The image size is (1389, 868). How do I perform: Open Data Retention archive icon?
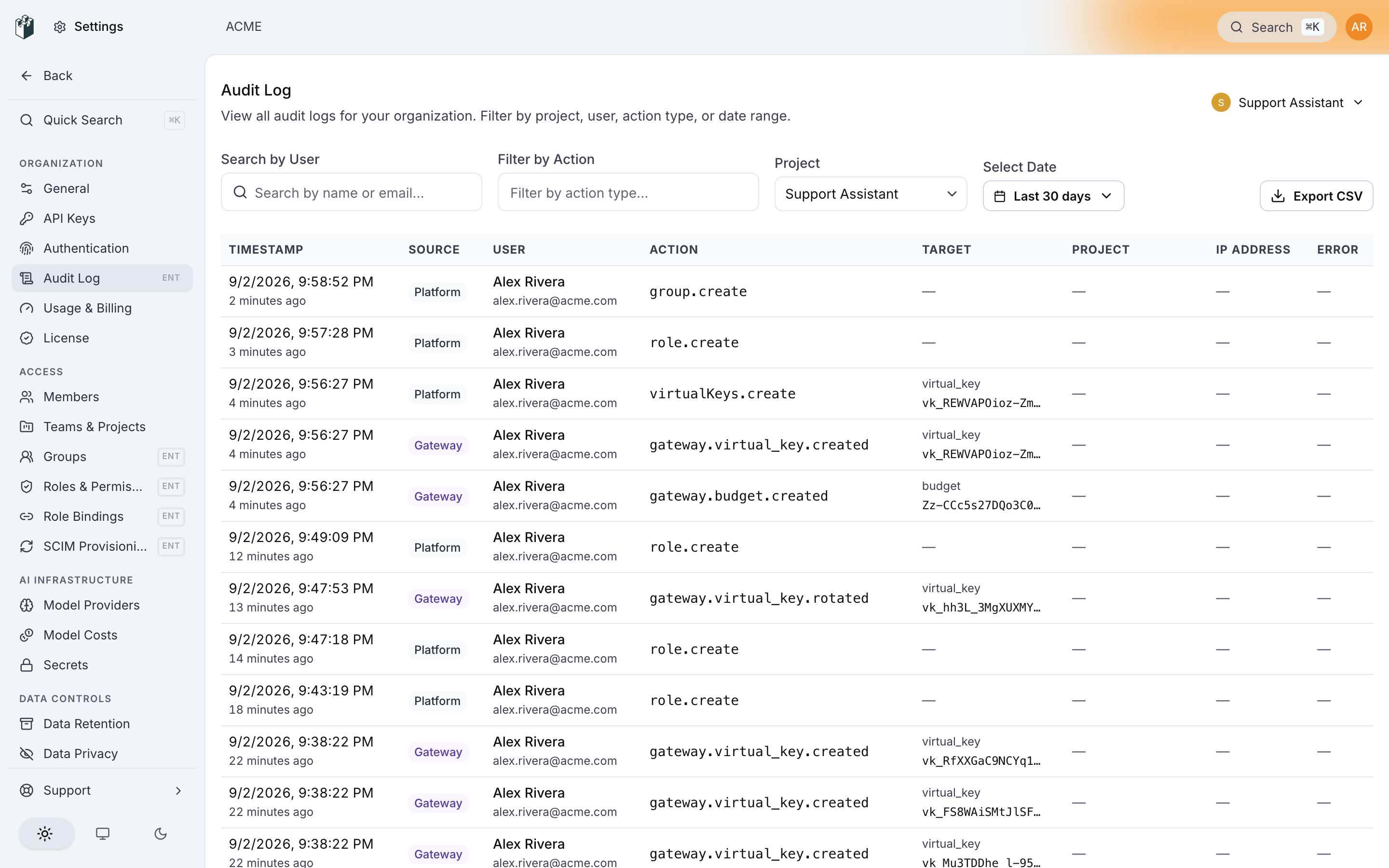click(27, 724)
